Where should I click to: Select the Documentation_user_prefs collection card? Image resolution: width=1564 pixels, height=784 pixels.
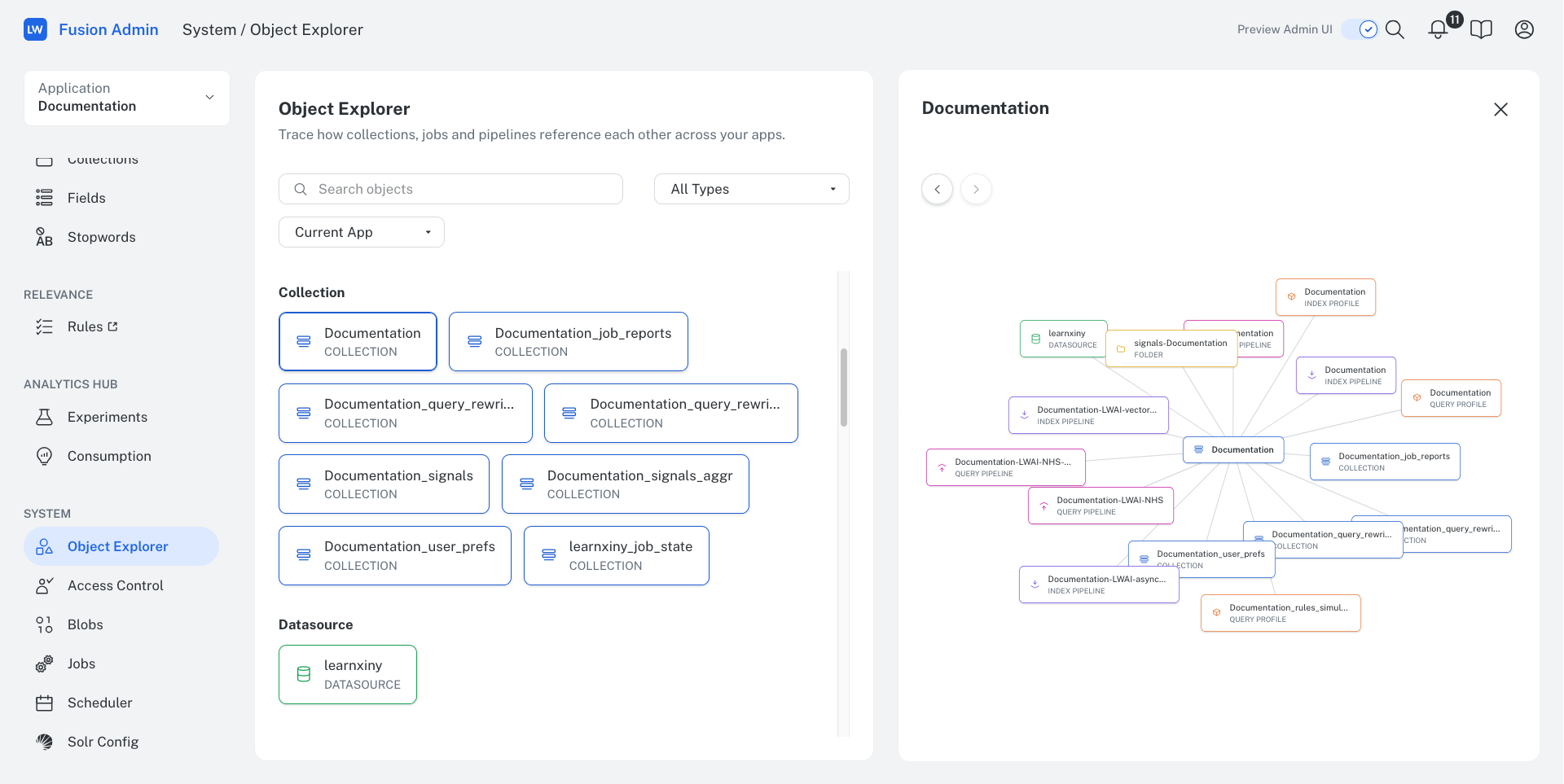point(395,555)
